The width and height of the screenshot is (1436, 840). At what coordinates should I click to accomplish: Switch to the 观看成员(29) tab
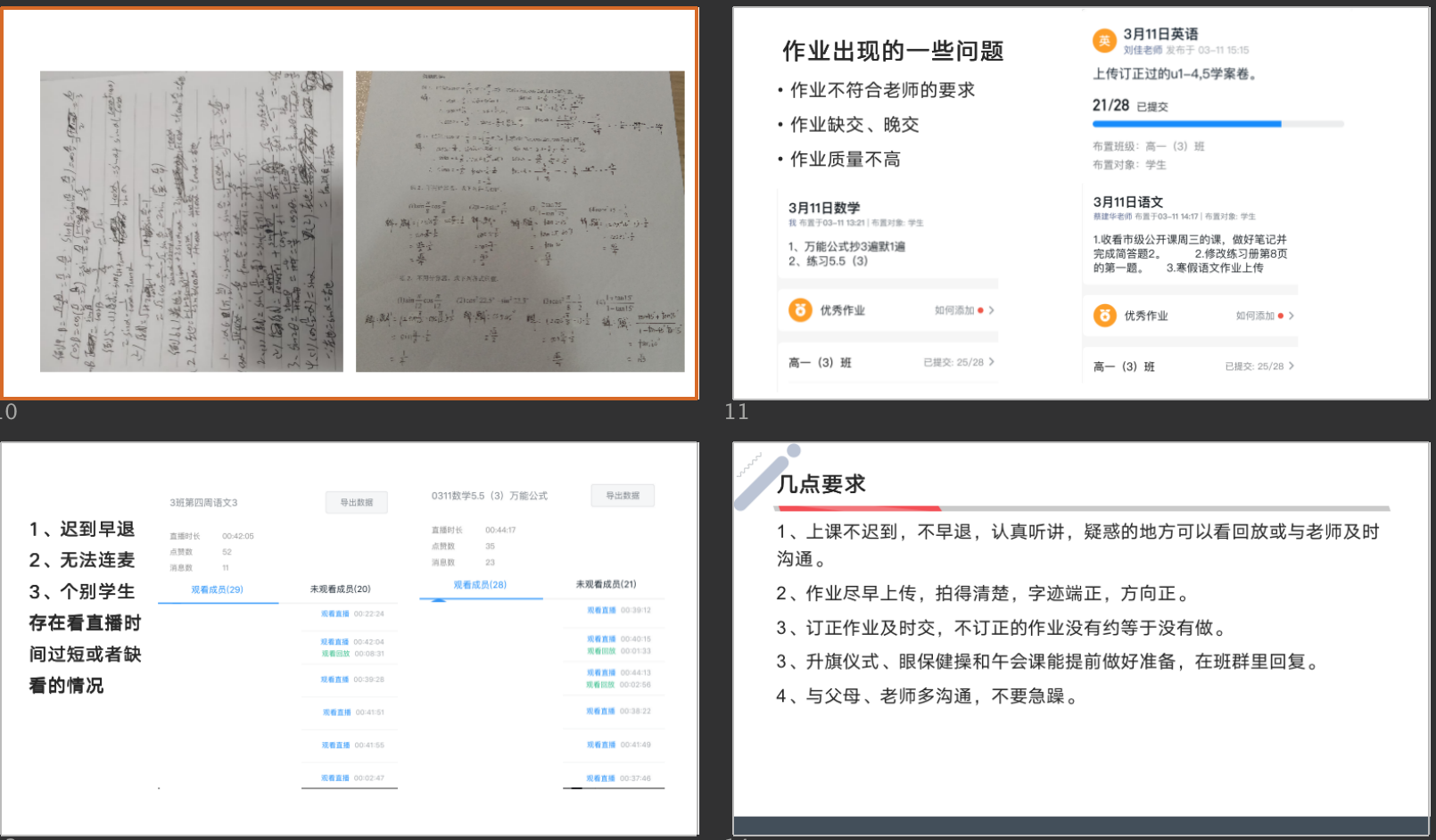click(x=217, y=589)
